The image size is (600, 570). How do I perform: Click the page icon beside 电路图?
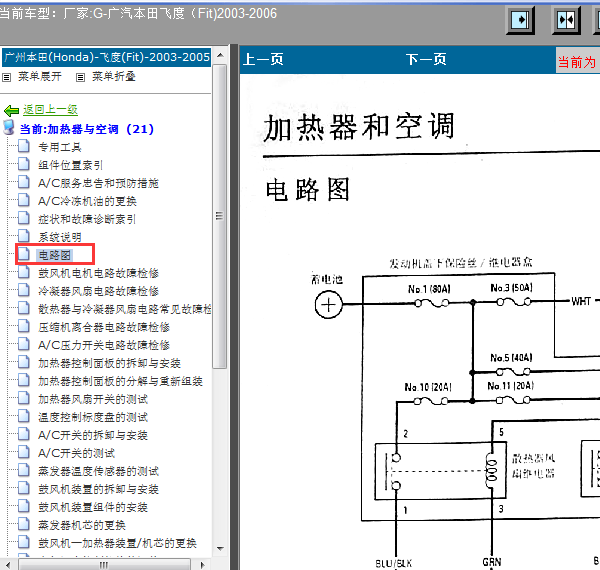click(x=24, y=254)
